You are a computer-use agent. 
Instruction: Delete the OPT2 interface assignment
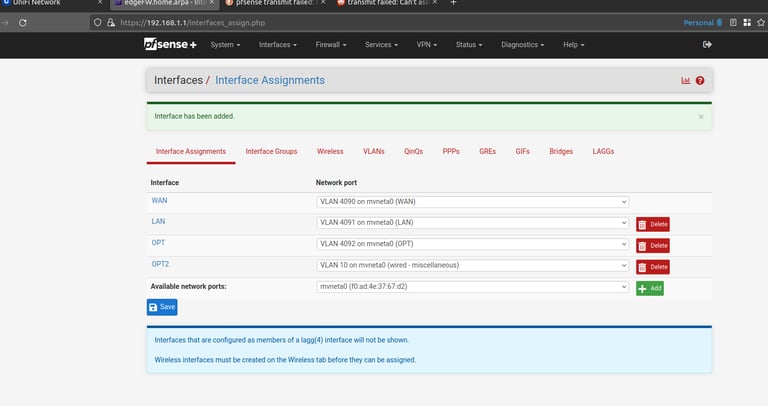[x=653, y=267]
